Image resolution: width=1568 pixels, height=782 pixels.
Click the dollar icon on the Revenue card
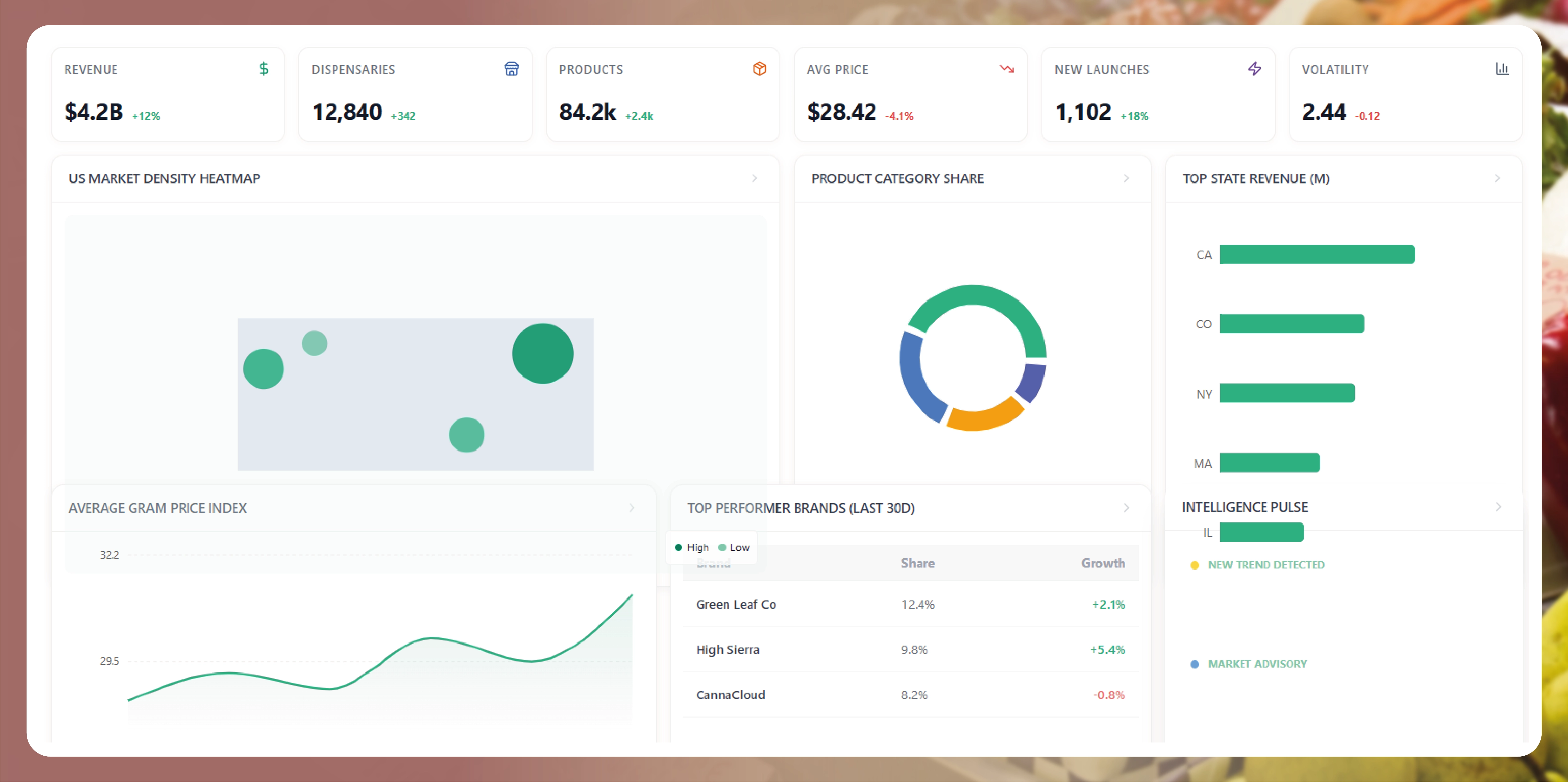point(264,69)
